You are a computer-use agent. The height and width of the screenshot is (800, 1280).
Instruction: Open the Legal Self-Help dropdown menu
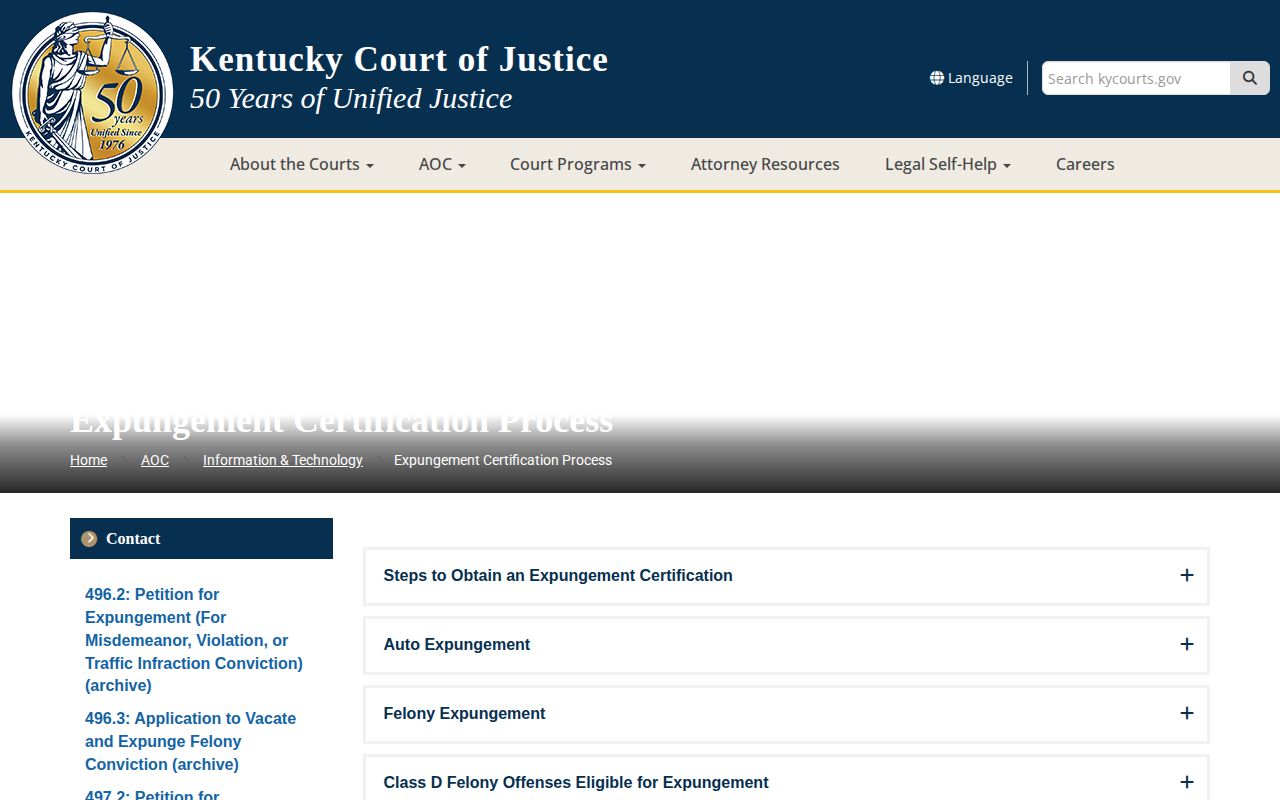pos(948,164)
